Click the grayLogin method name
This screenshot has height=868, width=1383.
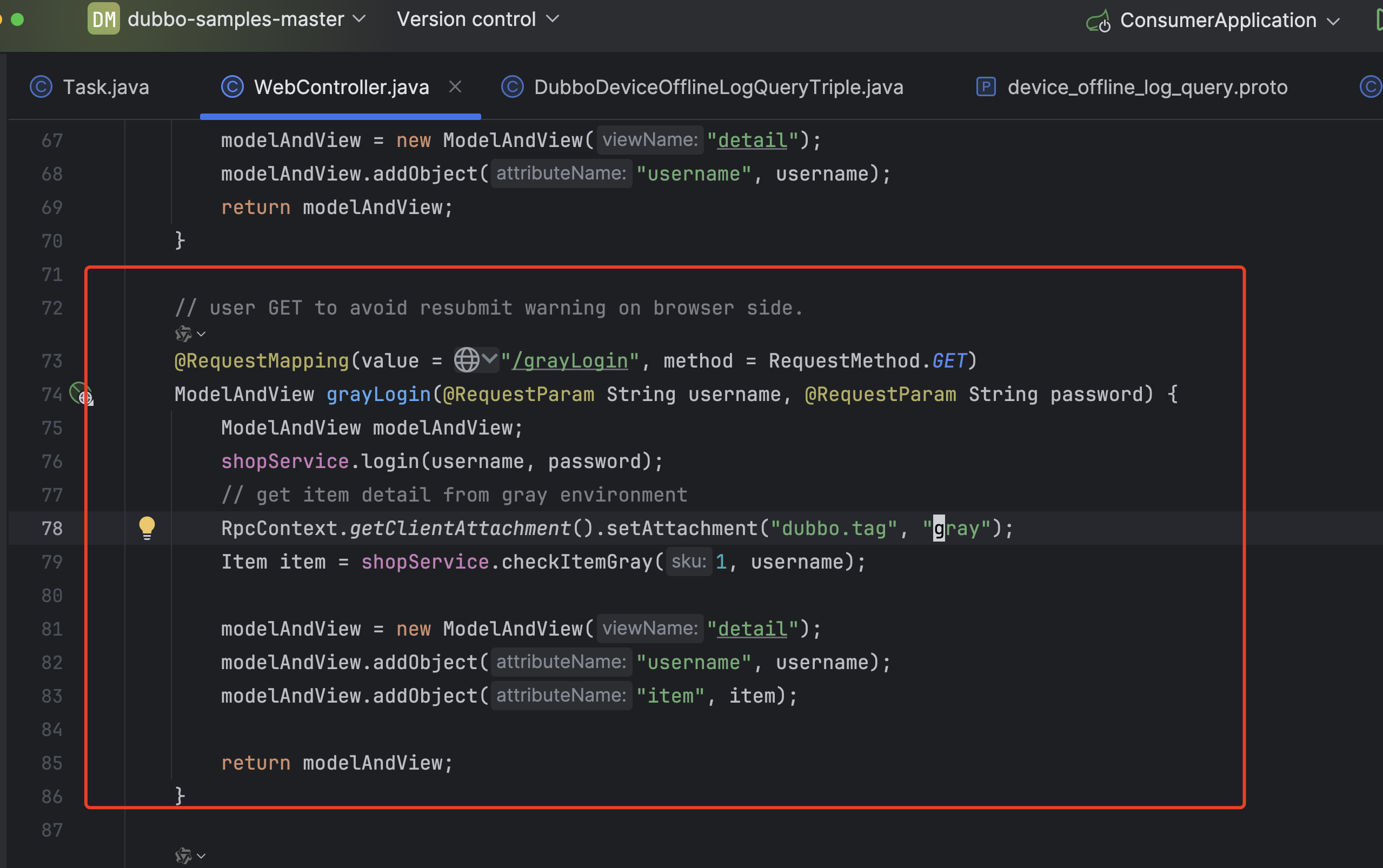[378, 395]
